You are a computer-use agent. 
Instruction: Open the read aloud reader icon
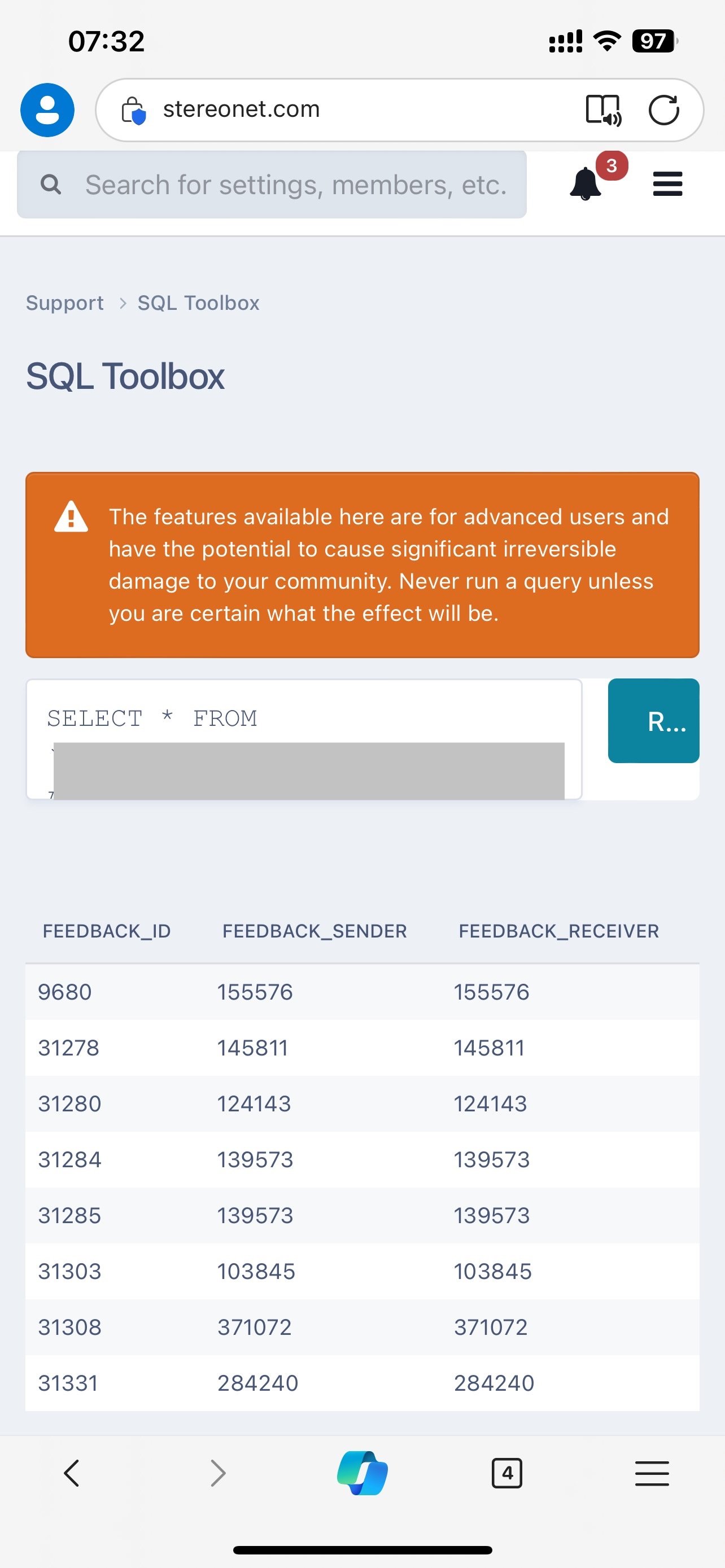602,110
